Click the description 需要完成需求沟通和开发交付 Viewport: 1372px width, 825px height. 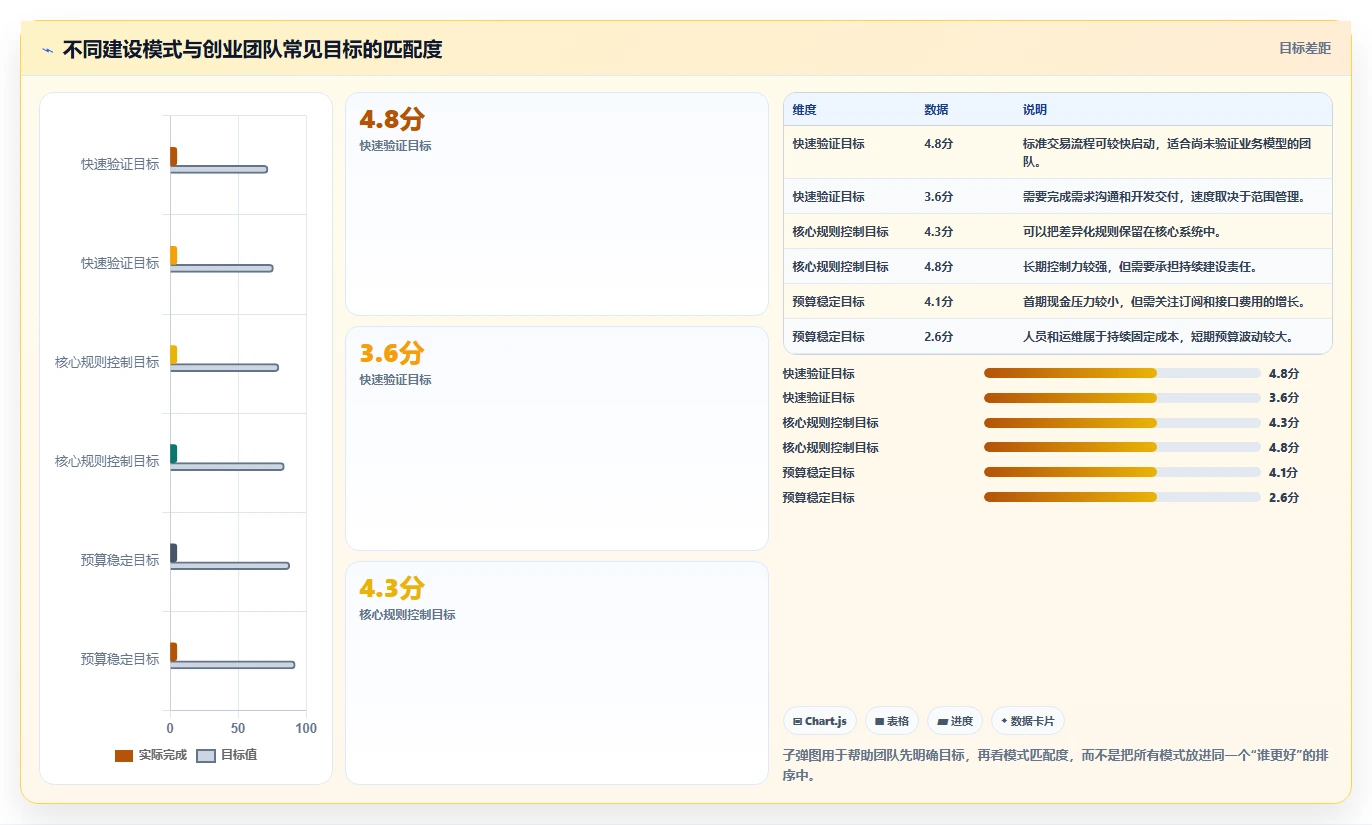coord(1163,197)
